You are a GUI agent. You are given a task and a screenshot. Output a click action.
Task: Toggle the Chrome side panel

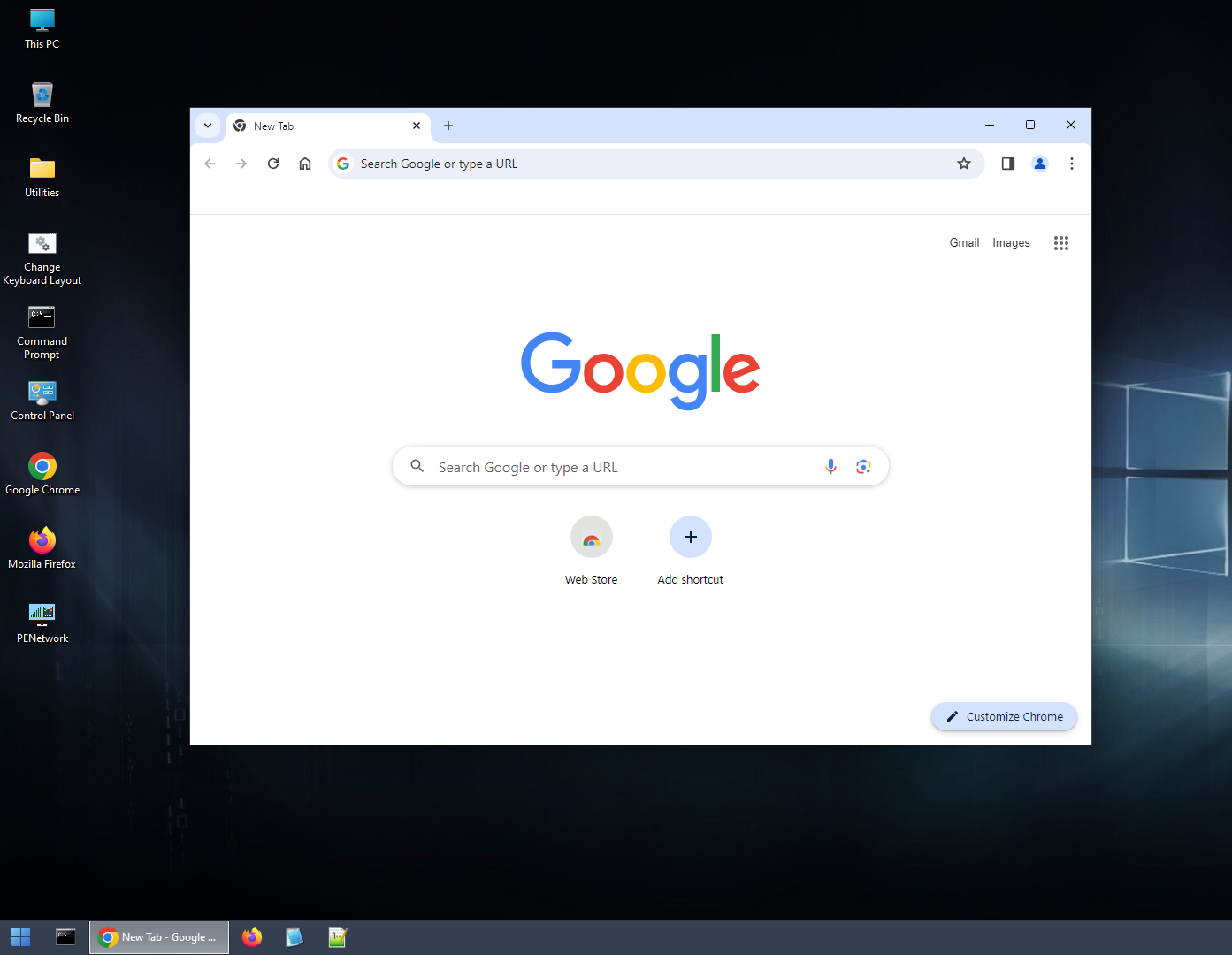click(x=1007, y=164)
